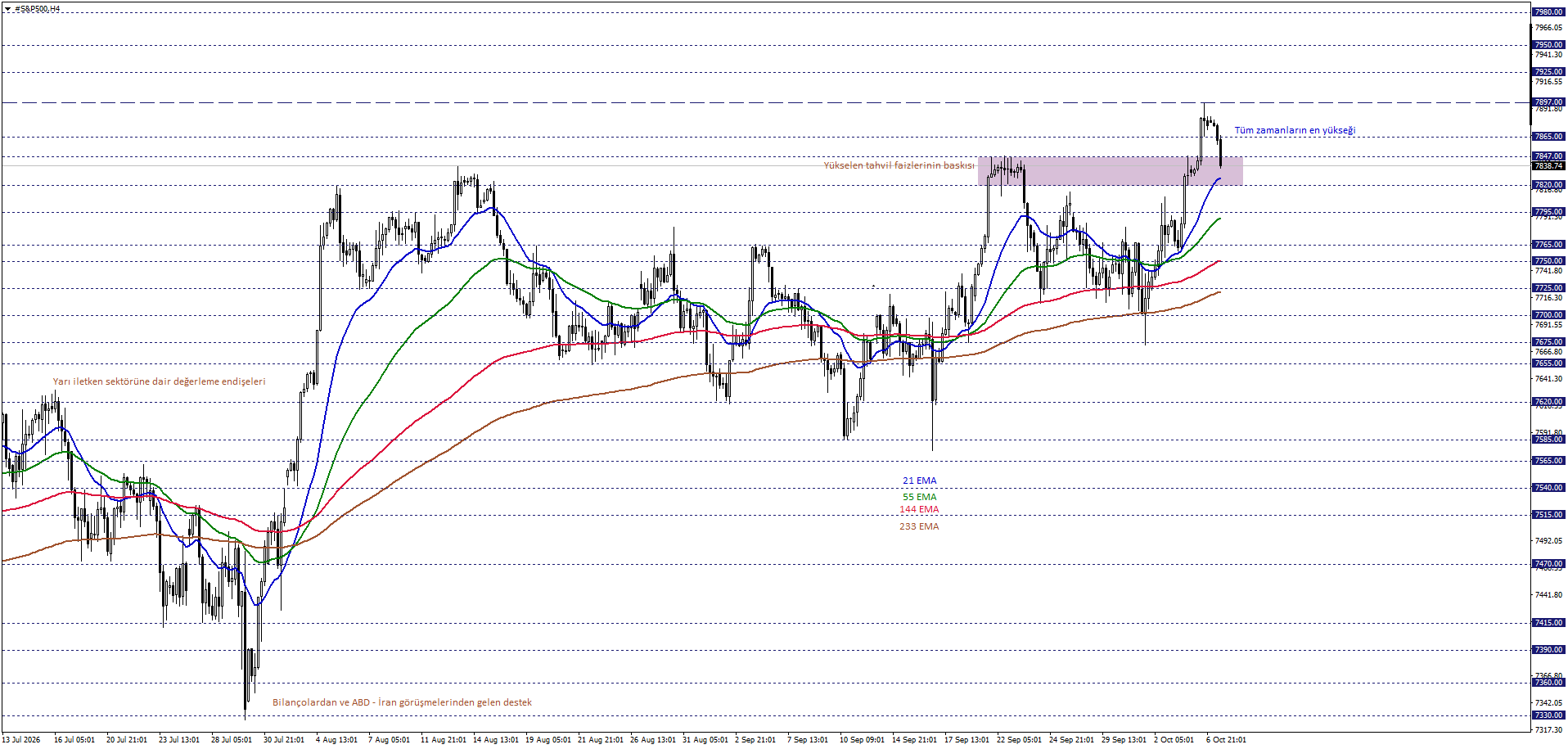Click the 7390.00 price level label
The width and height of the screenshot is (1568, 749).
pyautogui.click(x=1548, y=650)
